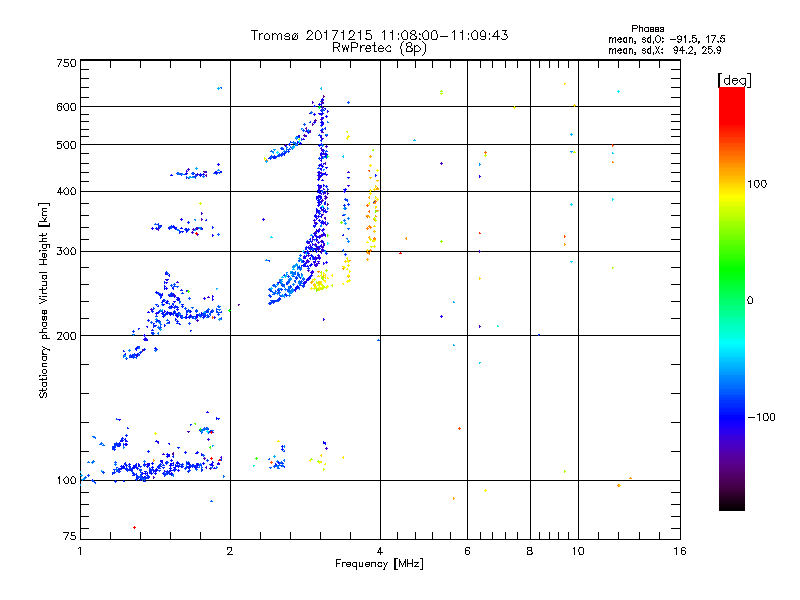Select the O-mode line -91.5, 17.5
This screenshot has height=600, width=800.
tap(666, 39)
